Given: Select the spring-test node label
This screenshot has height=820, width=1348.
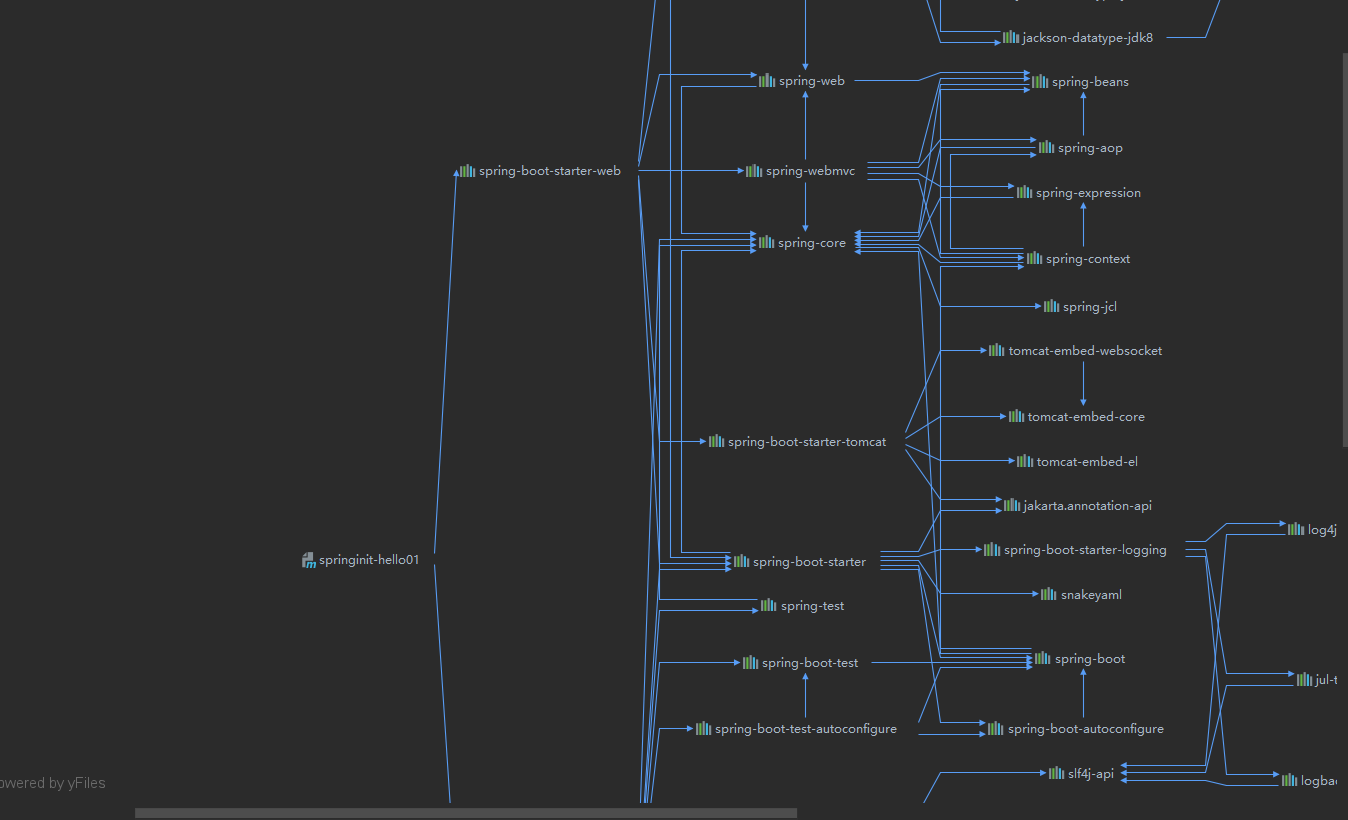Looking at the screenshot, I should (813, 606).
